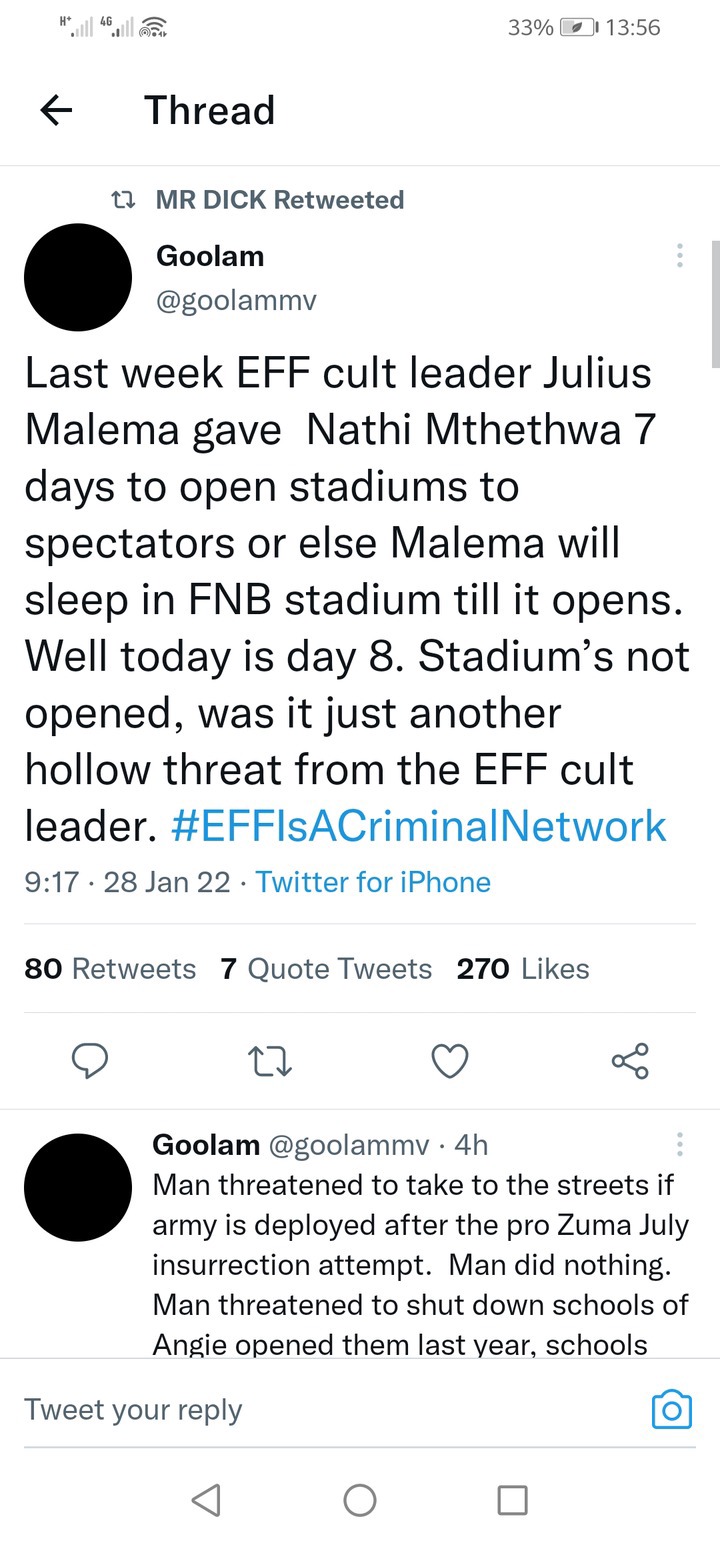This screenshot has height=1541, width=720.
Task: Open three-dot menu on main Goolam tweet
Action: (679, 255)
